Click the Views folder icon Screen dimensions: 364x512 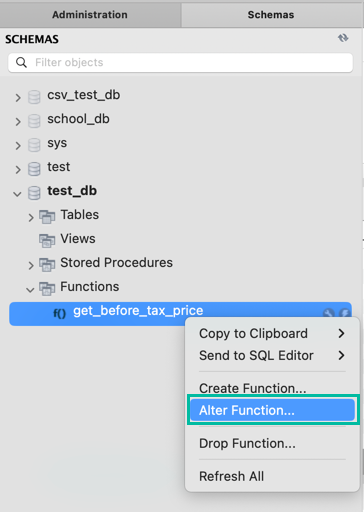(47, 241)
